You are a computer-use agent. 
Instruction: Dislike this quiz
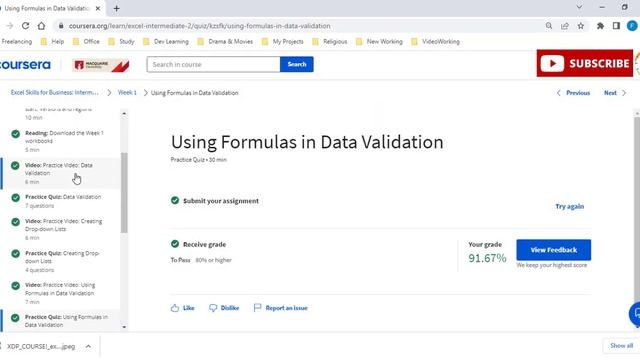click(224, 308)
